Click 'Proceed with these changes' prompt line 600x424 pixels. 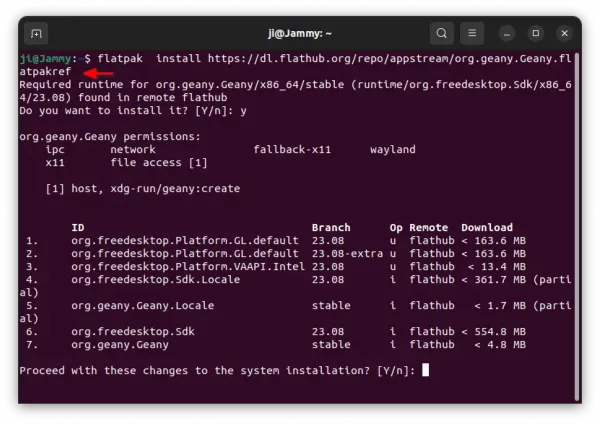[x=217, y=371]
